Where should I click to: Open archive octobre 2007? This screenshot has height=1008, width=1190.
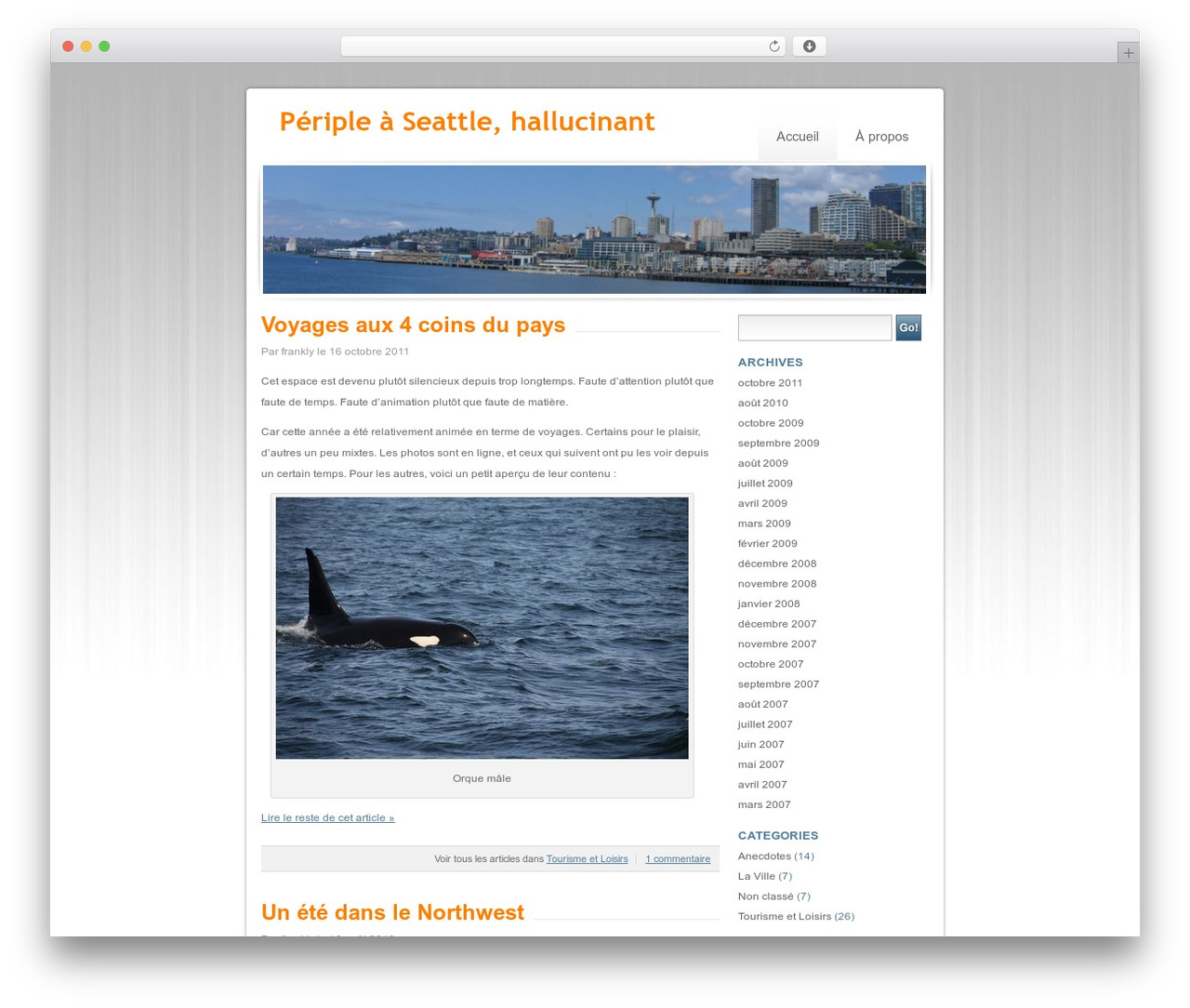(x=771, y=664)
